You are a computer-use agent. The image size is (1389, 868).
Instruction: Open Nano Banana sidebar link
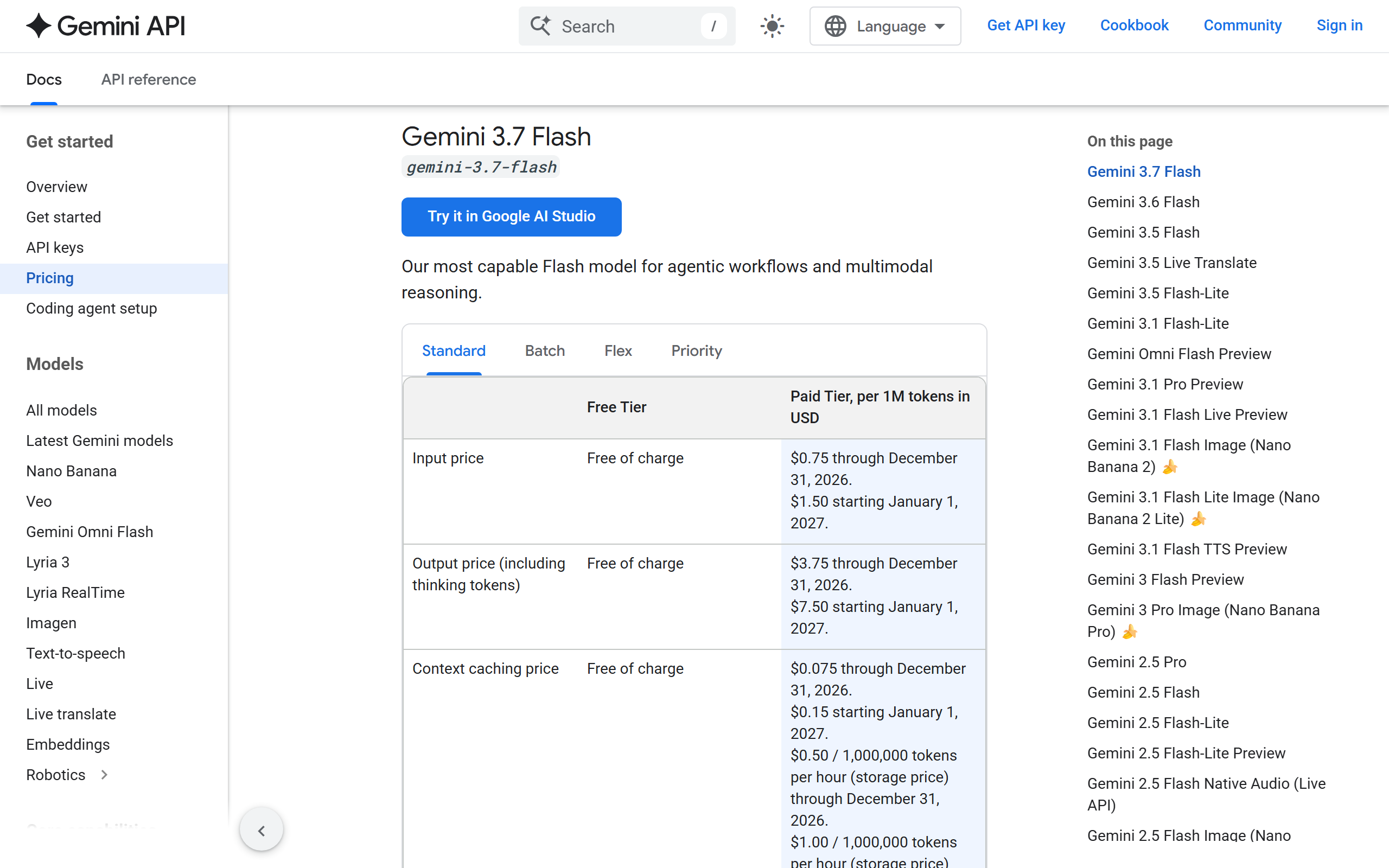(x=71, y=471)
